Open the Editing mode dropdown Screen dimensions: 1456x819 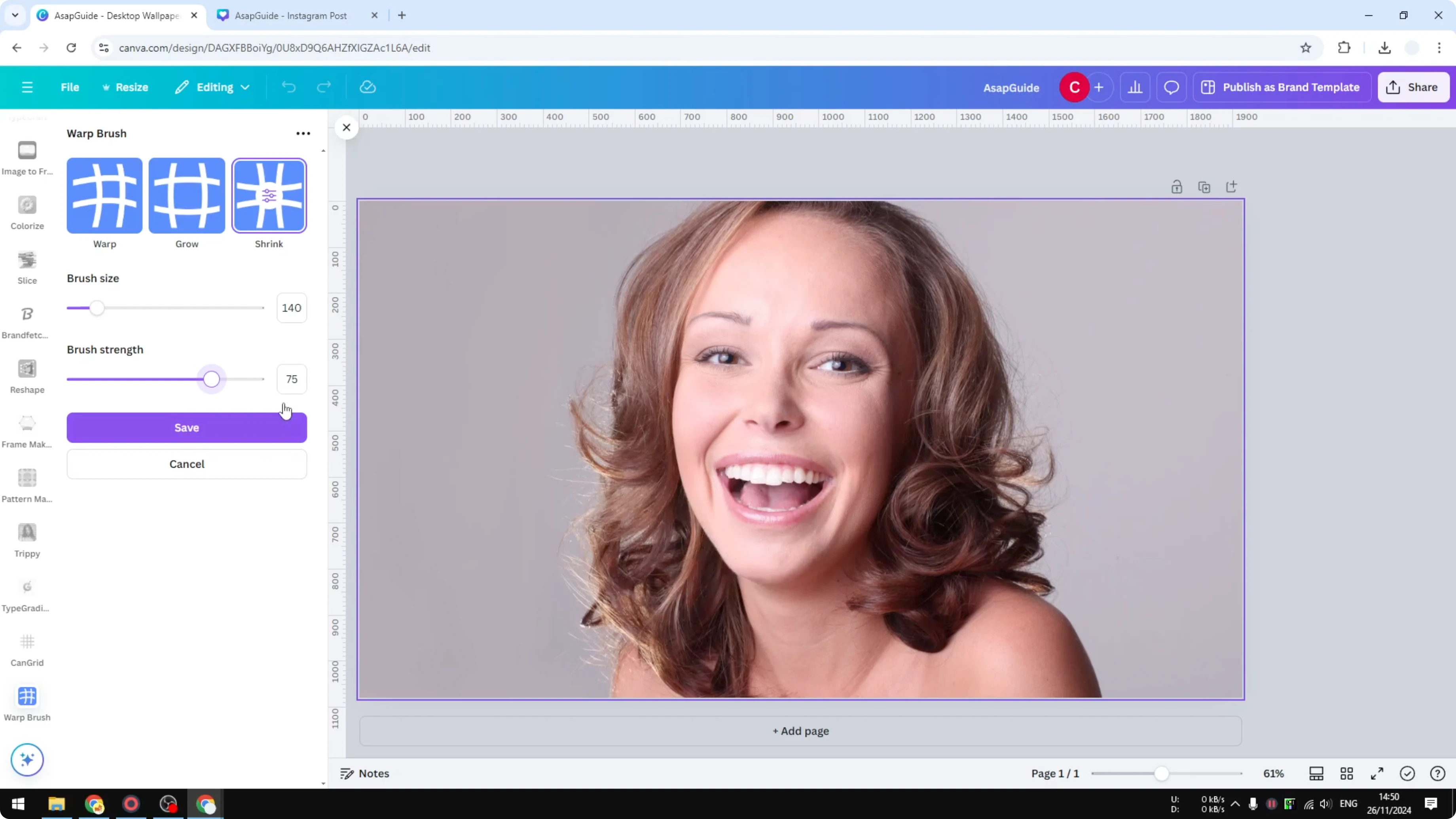tap(212, 87)
